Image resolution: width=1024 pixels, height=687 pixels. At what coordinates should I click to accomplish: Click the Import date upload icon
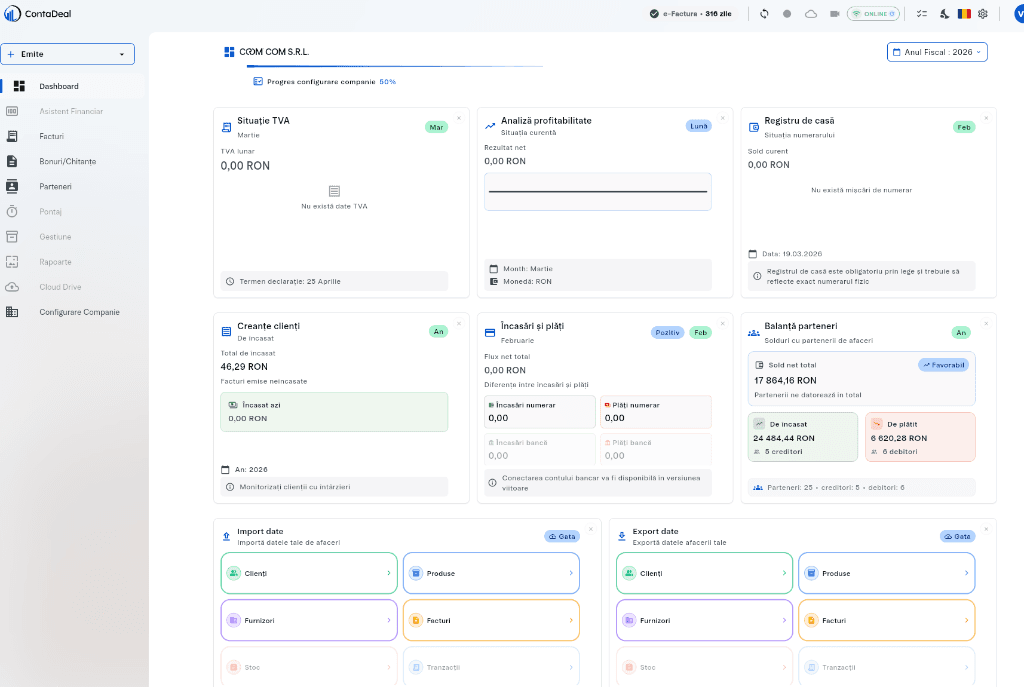point(227,536)
